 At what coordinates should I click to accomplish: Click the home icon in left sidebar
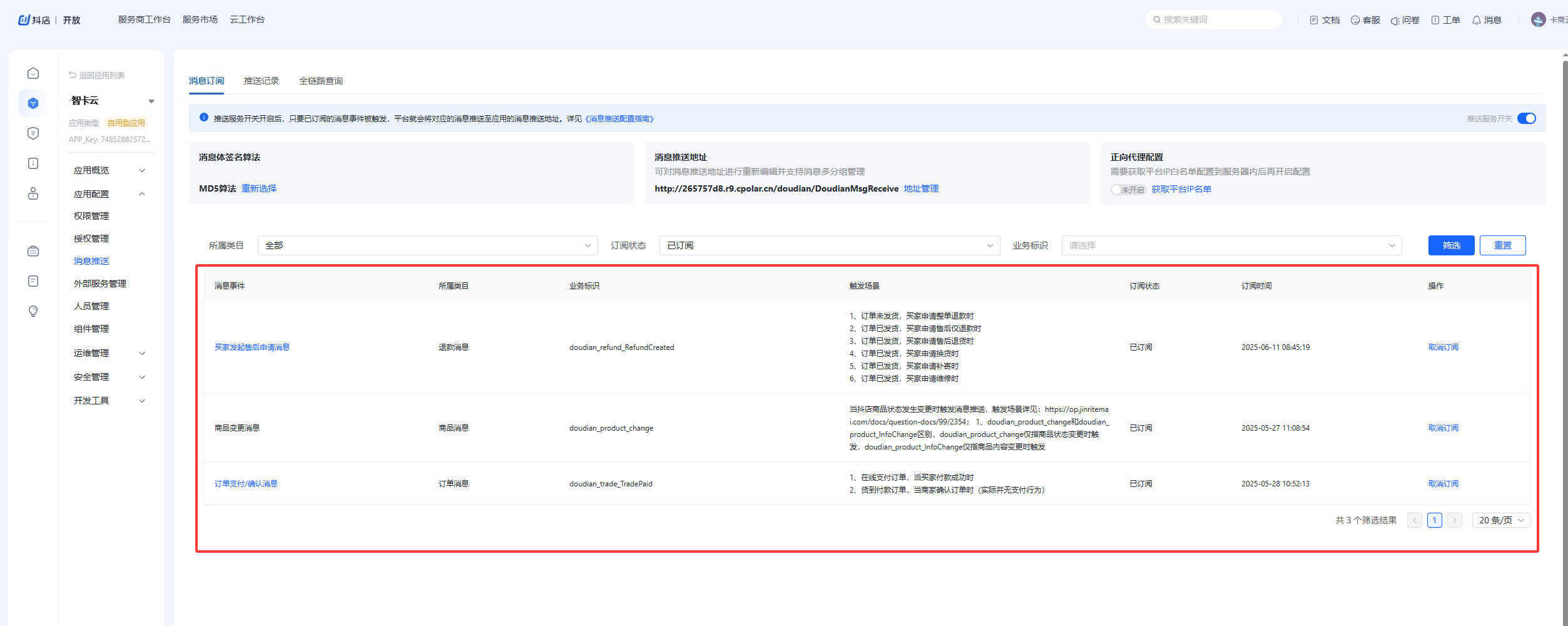(x=33, y=73)
